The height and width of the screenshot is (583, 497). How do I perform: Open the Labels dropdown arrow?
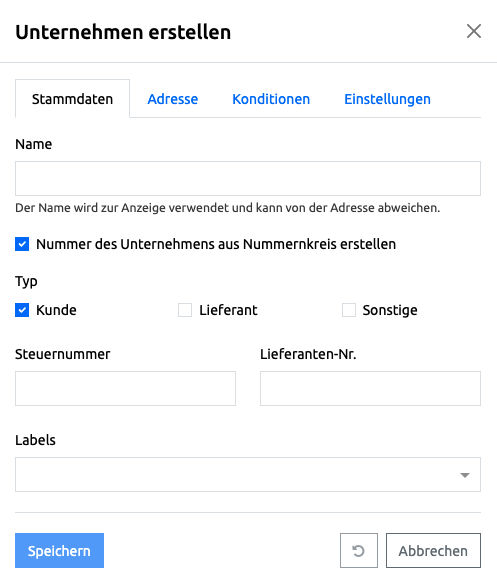[464, 475]
